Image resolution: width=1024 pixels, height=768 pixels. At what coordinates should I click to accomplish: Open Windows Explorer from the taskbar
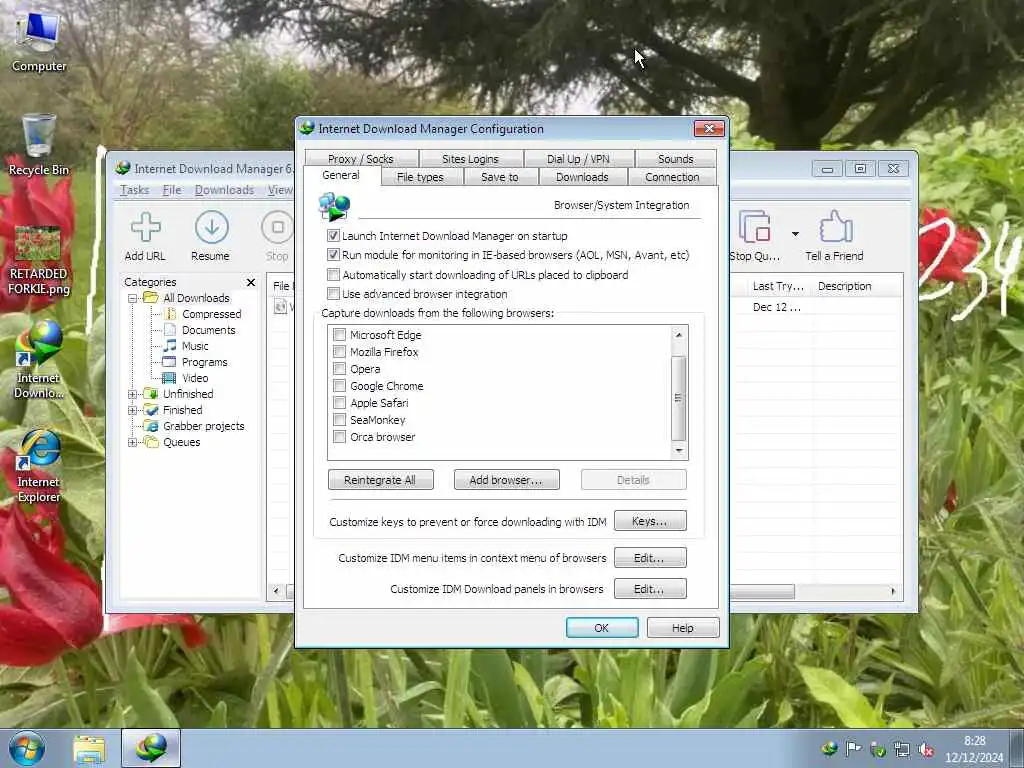click(x=89, y=748)
